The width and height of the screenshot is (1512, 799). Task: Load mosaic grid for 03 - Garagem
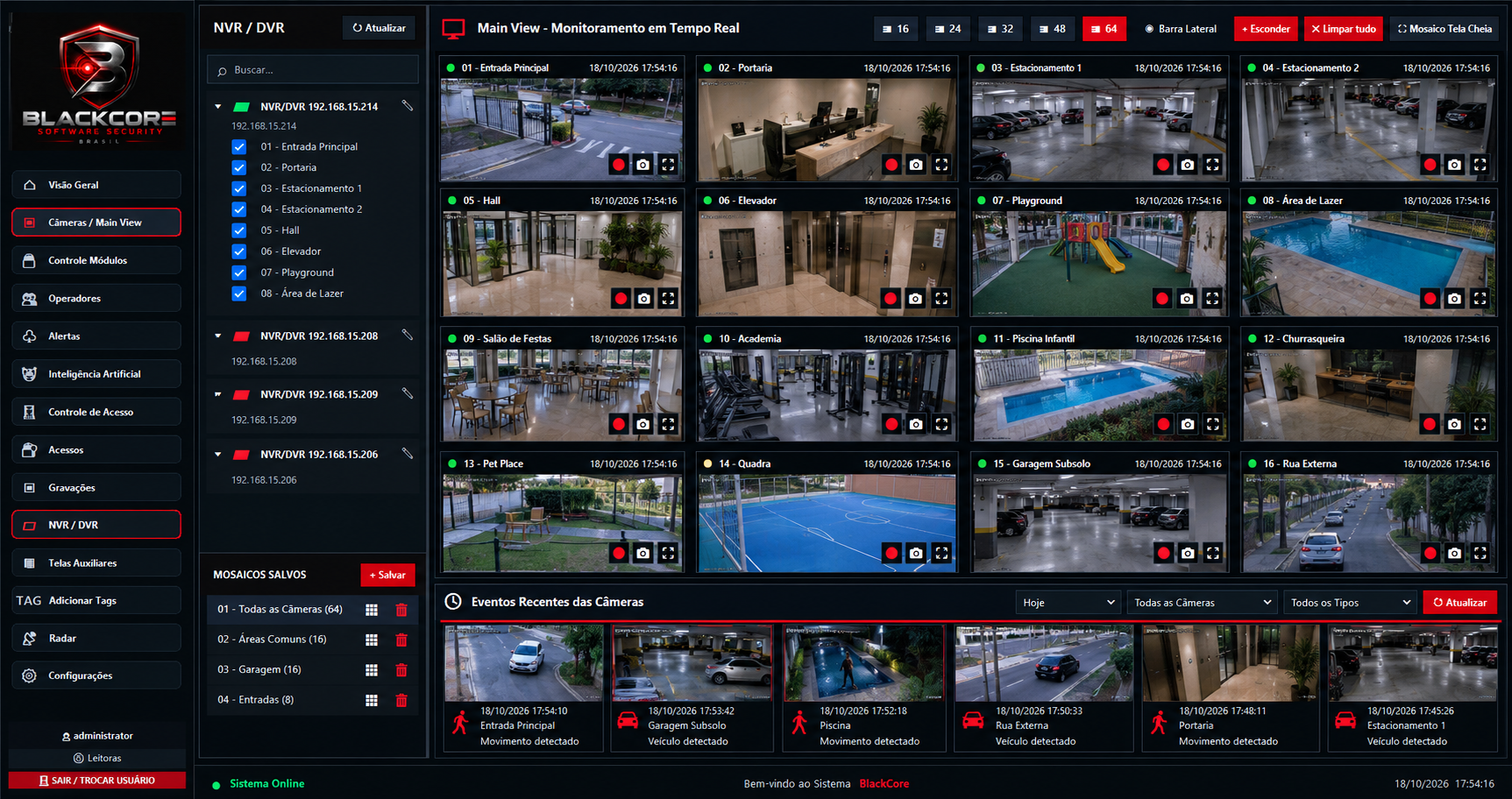[372, 670]
